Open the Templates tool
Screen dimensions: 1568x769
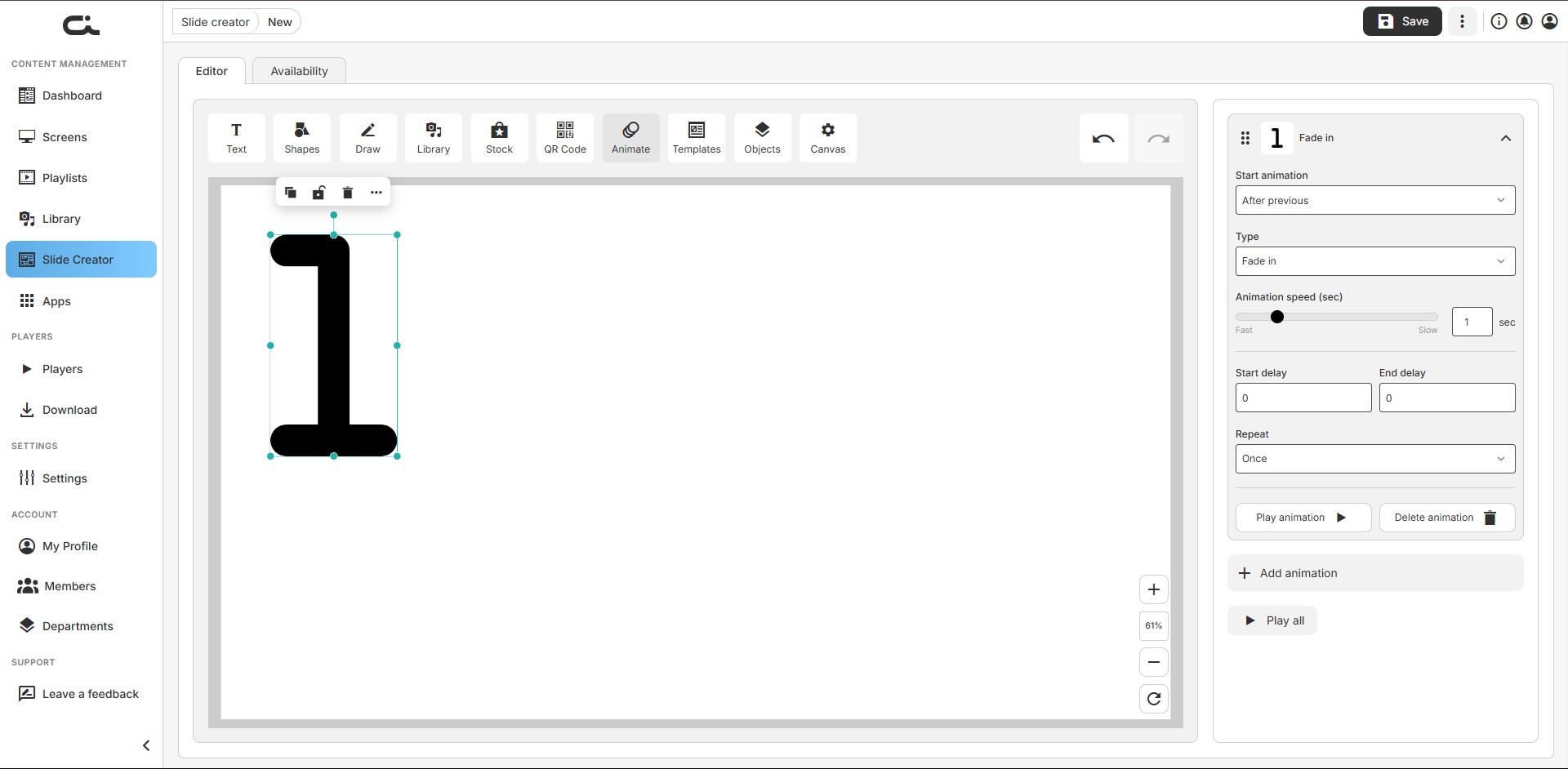pyautogui.click(x=697, y=138)
